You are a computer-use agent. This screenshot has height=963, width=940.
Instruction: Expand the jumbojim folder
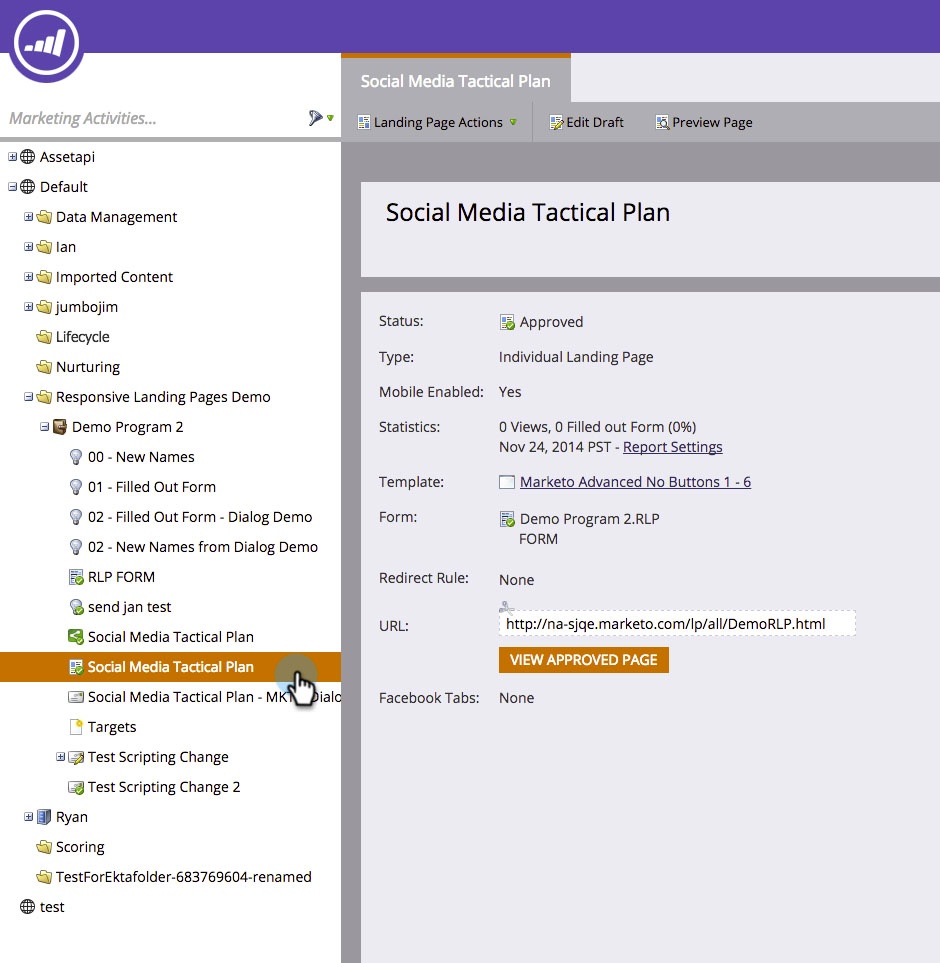(28, 306)
